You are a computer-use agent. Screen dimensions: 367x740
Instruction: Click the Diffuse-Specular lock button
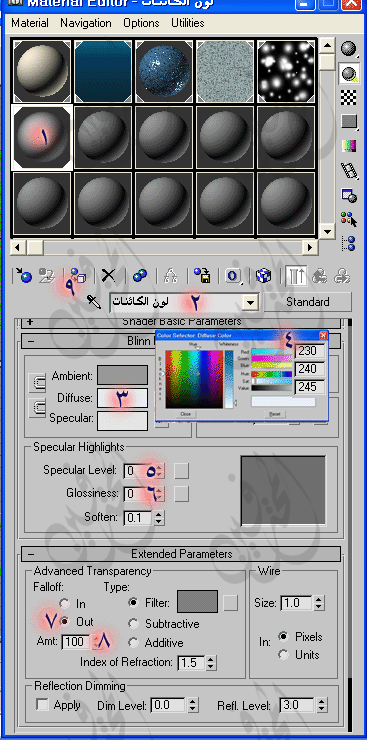point(37,408)
